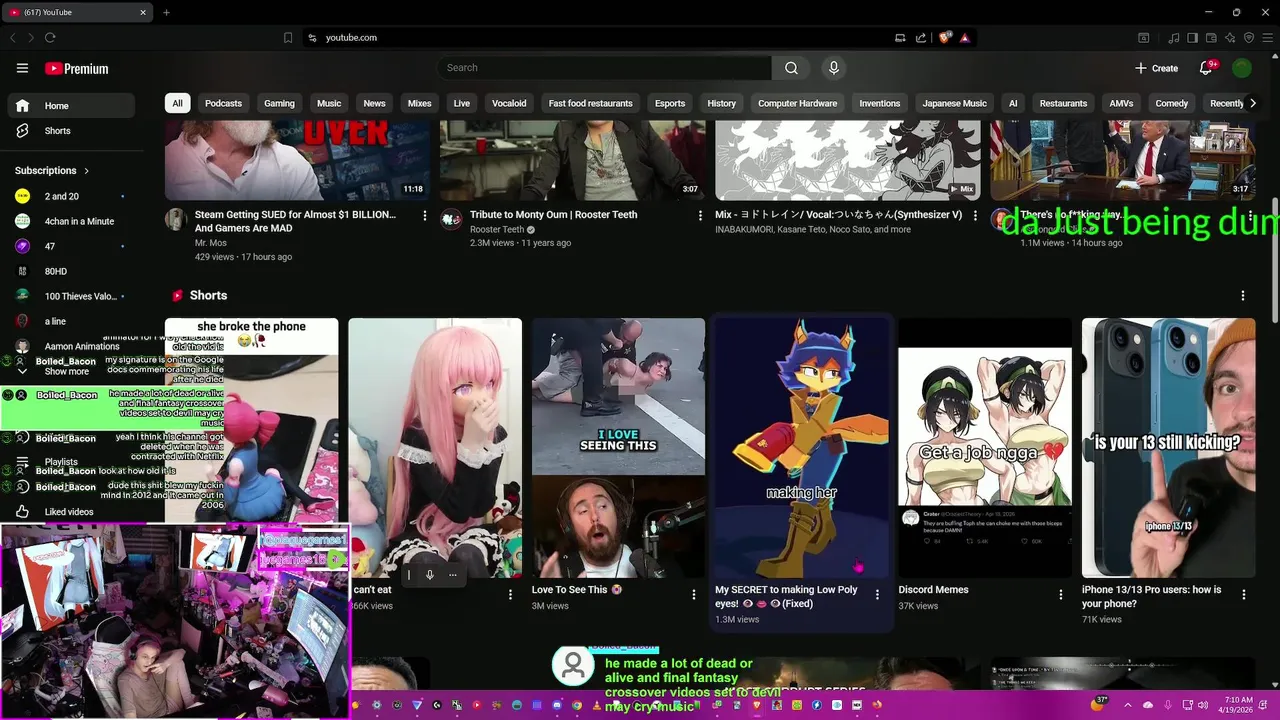Go back with the browser back arrow
Screen dimensions: 1280x720
pyautogui.click(x=13, y=38)
